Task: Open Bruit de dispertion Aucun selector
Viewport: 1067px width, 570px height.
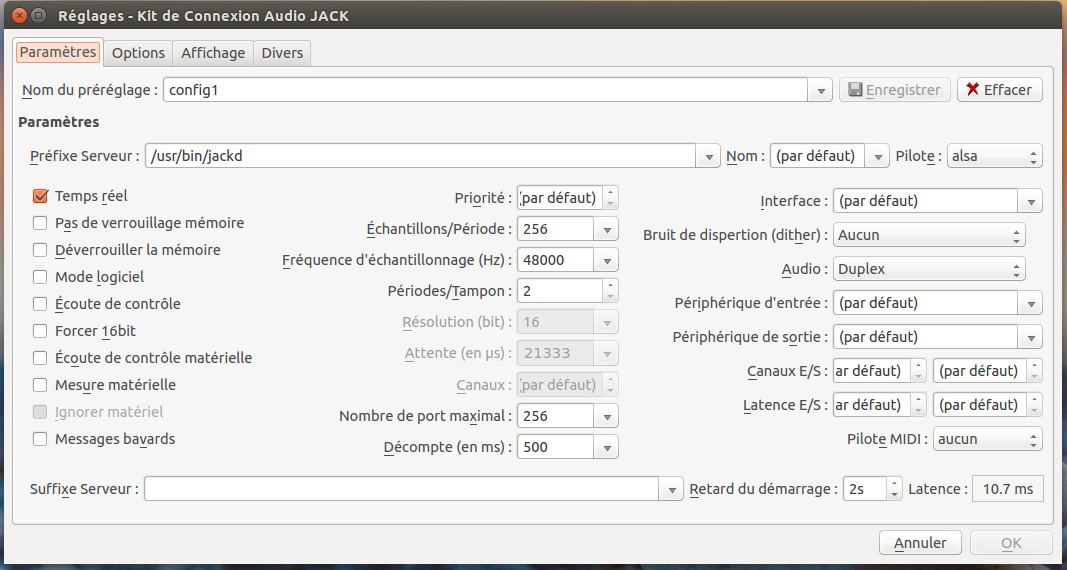Action: click(x=930, y=235)
